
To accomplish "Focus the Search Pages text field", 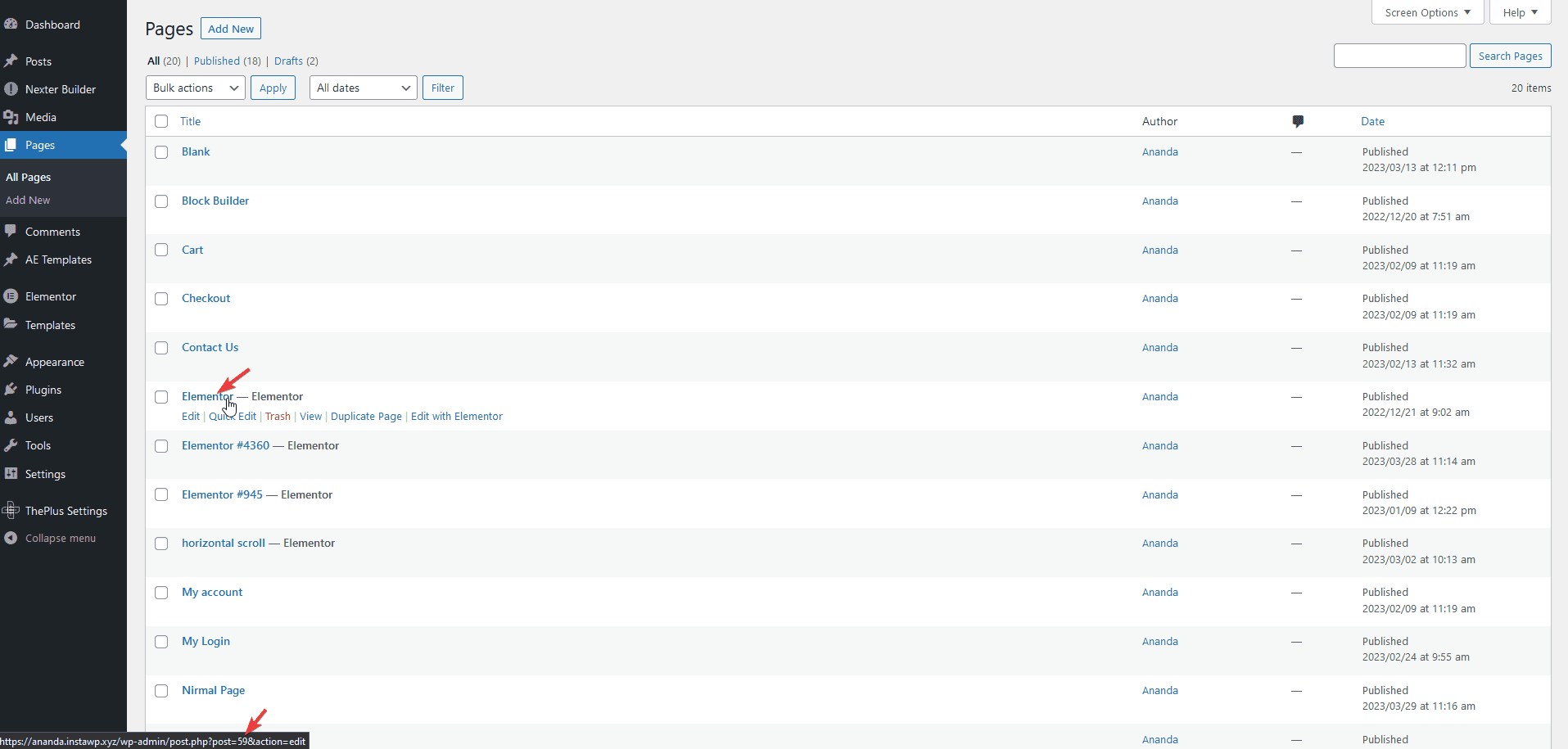I will 1399,56.
